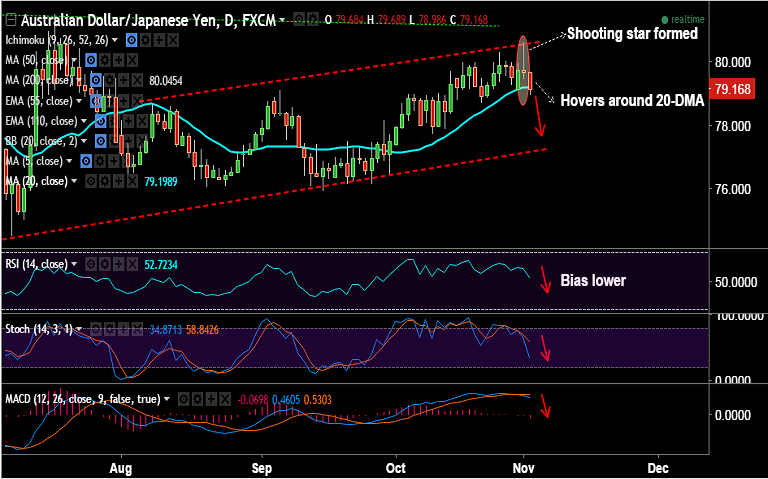Toggle RSI visibility eye icon
Screen dimensions: 768x479
91,264
